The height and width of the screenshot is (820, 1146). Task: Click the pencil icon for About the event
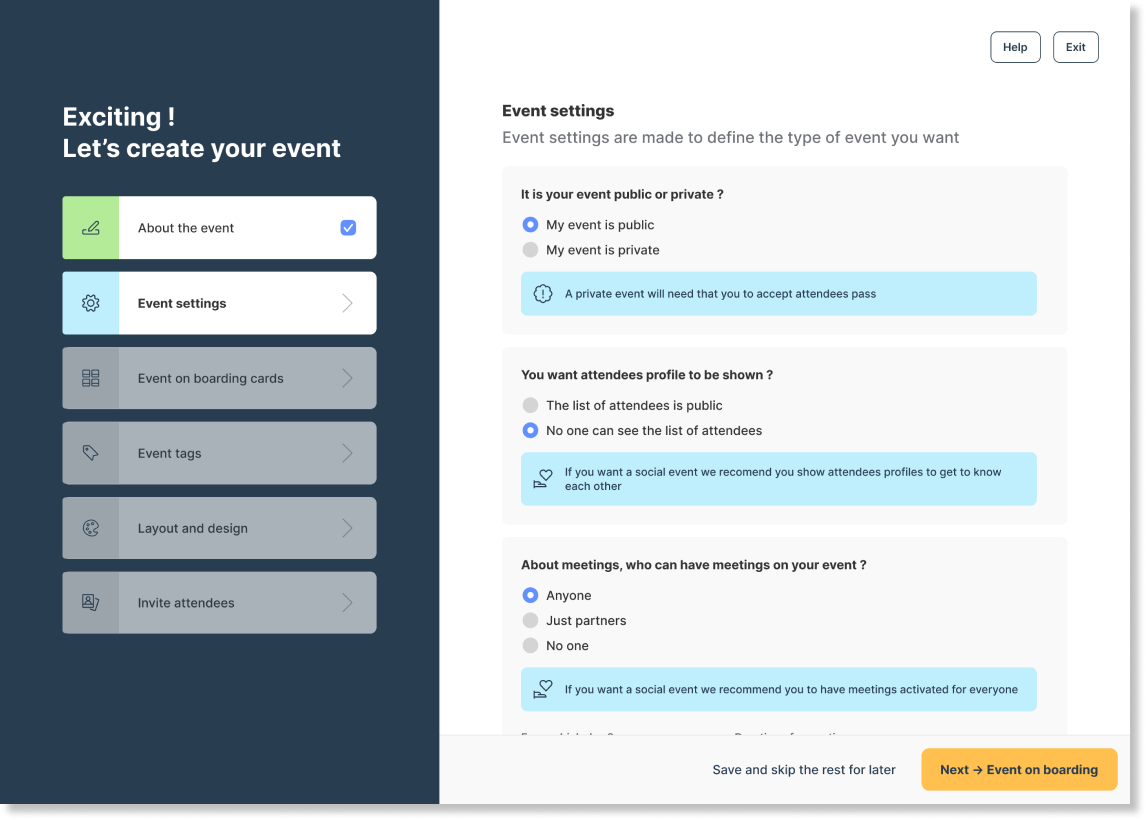click(x=91, y=228)
